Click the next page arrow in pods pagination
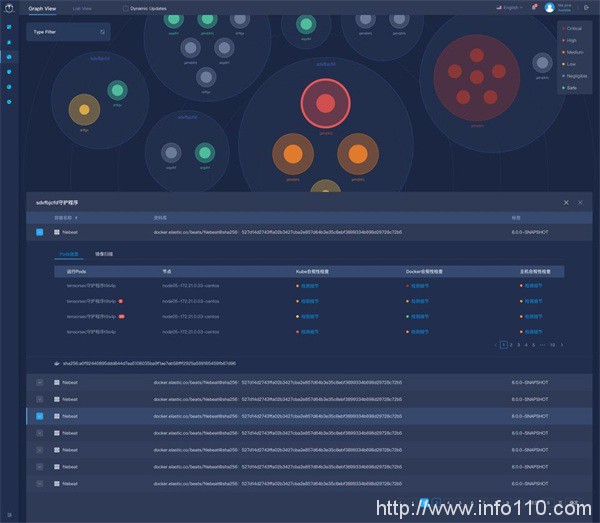The height and width of the screenshot is (523, 600). [562, 344]
